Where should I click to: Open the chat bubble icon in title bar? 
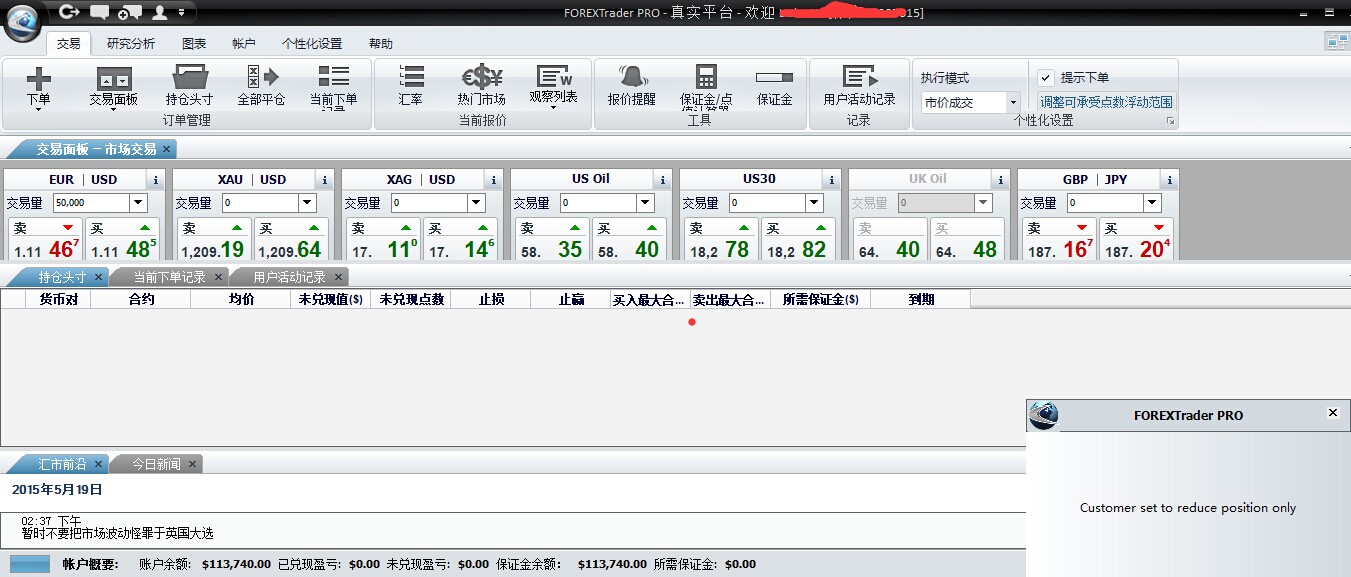click(99, 12)
